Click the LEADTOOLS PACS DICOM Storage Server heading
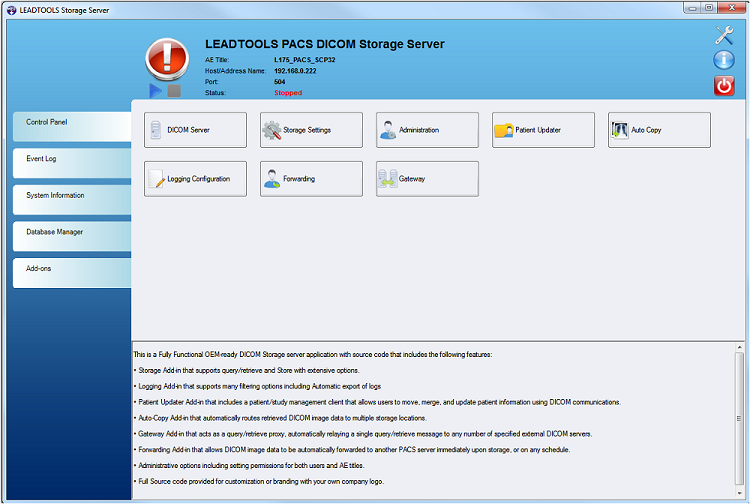750x504 pixels. point(325,44)
